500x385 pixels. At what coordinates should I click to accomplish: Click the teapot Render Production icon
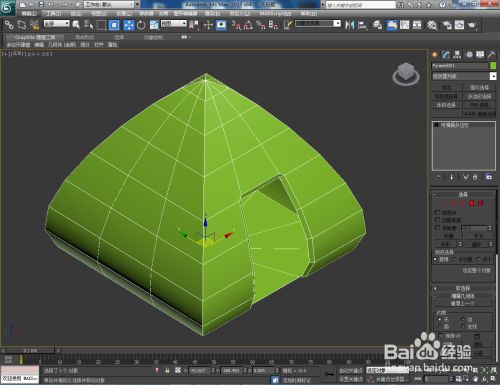(472, 25)
